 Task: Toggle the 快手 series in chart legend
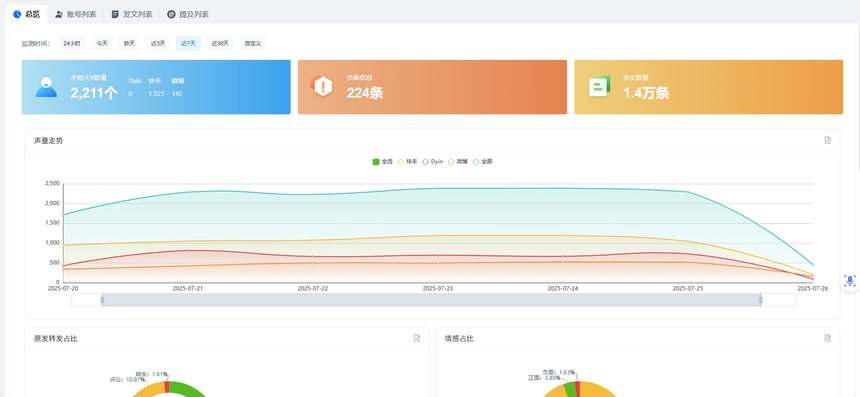(x=407, y=162)
